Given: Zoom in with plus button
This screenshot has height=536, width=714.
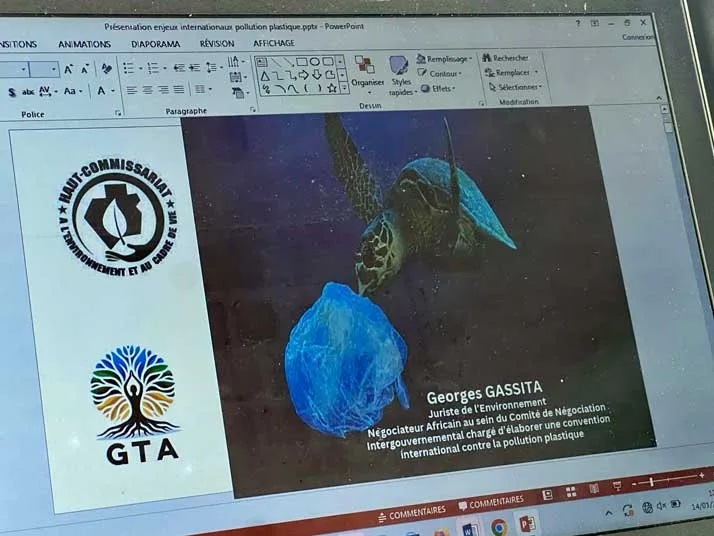Looking at the screenshot, I should click(701, 475).
